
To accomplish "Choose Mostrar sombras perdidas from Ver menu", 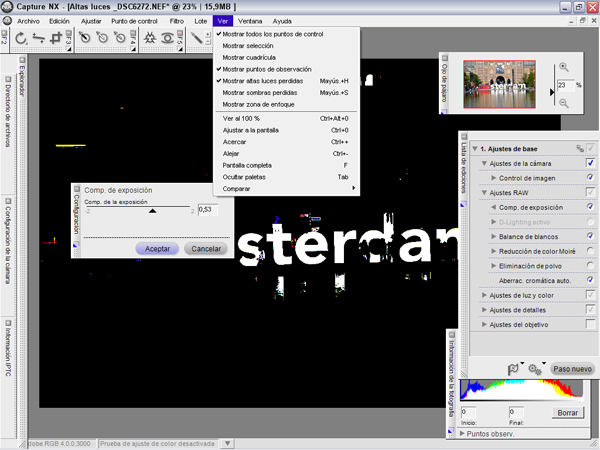I will 258,92.
